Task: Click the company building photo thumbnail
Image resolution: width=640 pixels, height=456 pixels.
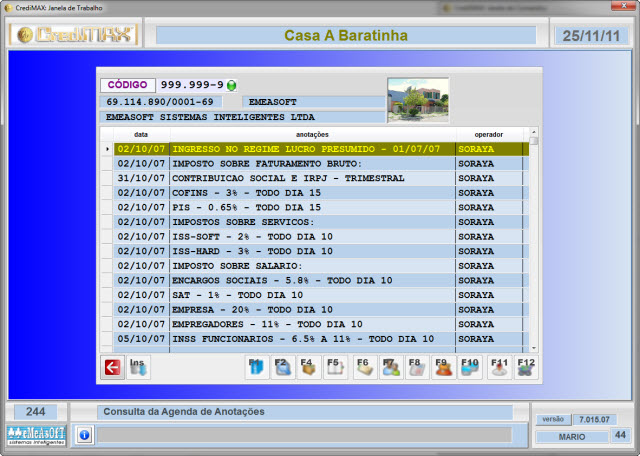Action: click(418, 99)
